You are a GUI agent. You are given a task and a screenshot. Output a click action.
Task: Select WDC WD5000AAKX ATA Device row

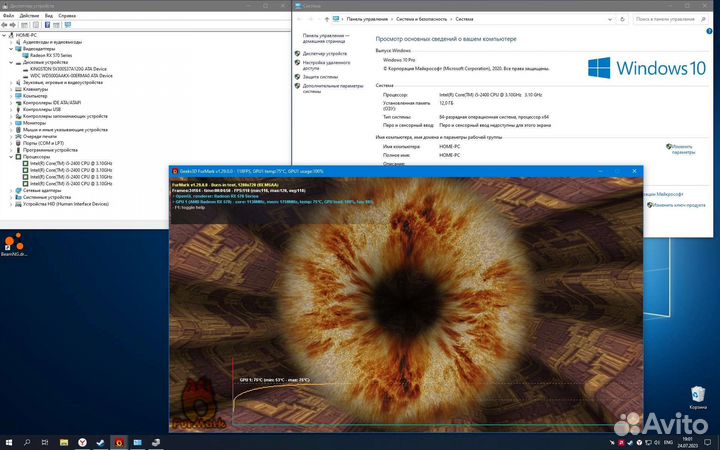71,76
